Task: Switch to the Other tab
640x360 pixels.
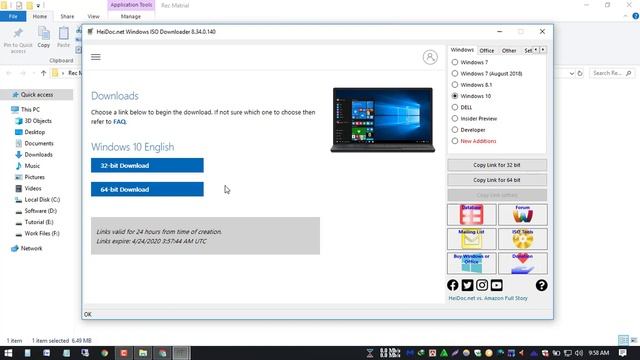Action: (509, 51)
